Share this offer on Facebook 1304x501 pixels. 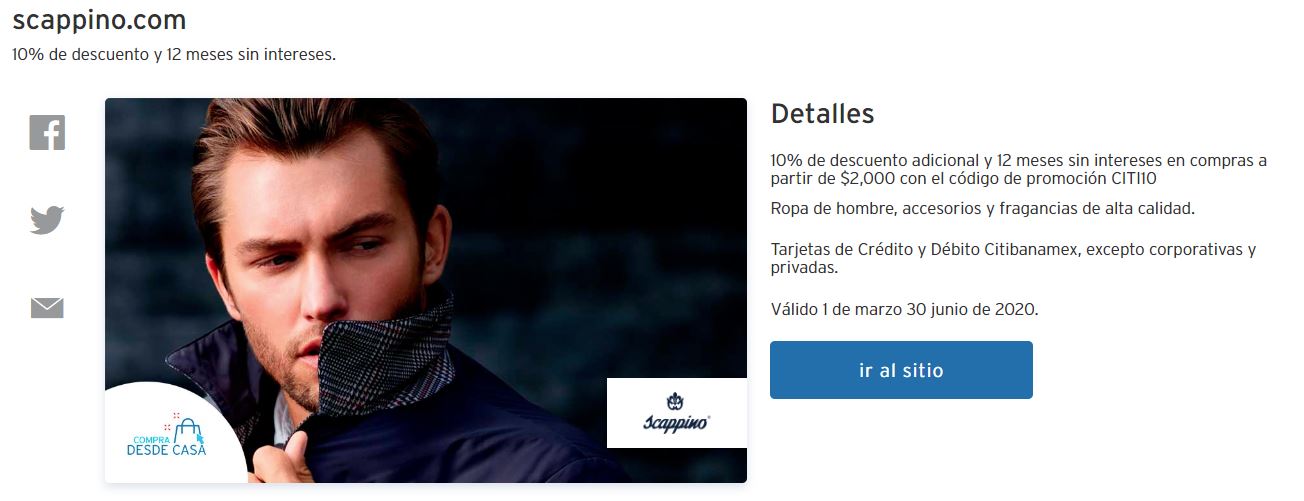coord(47,133)
